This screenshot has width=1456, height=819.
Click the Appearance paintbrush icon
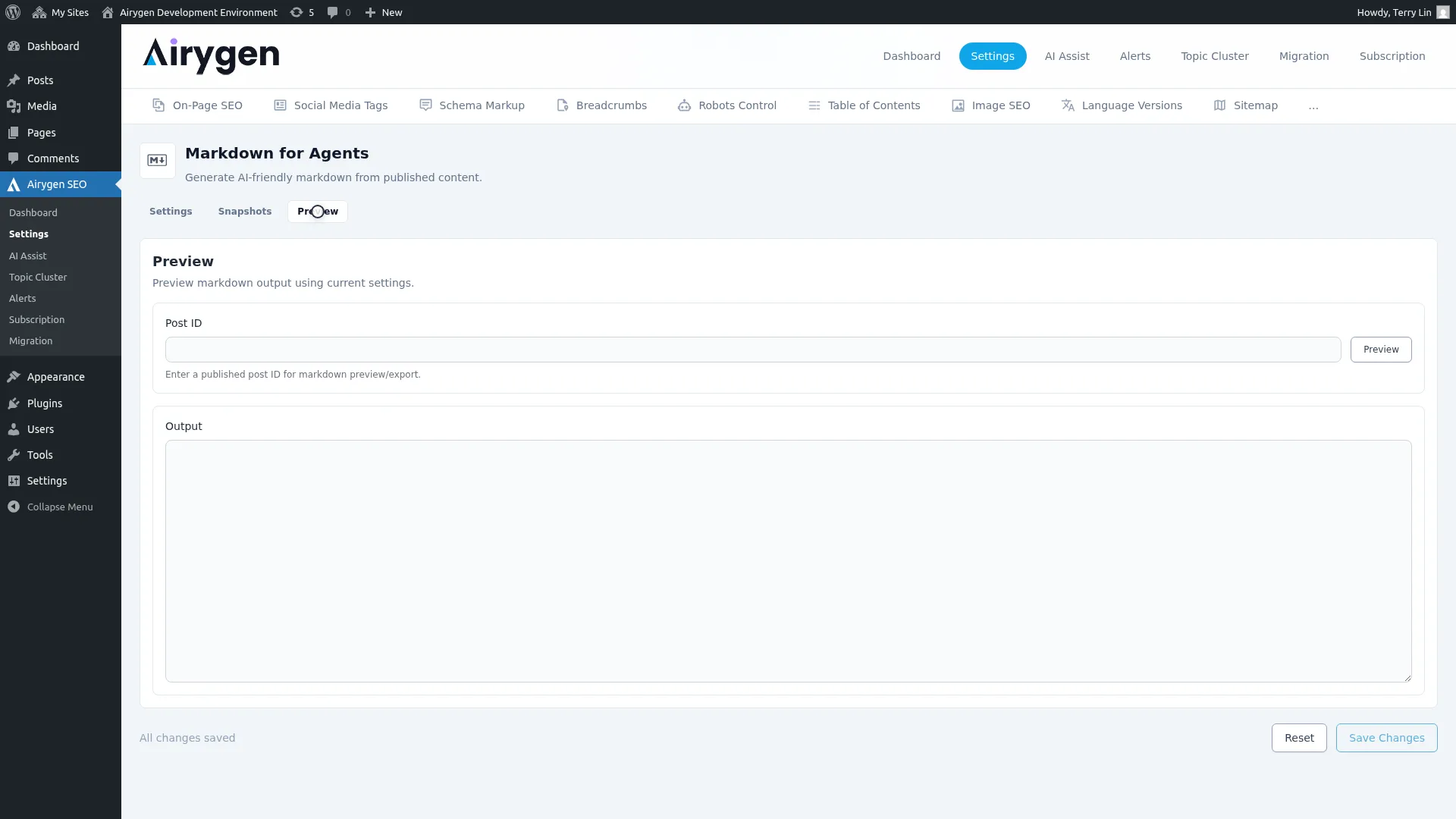tap(14, 377)
